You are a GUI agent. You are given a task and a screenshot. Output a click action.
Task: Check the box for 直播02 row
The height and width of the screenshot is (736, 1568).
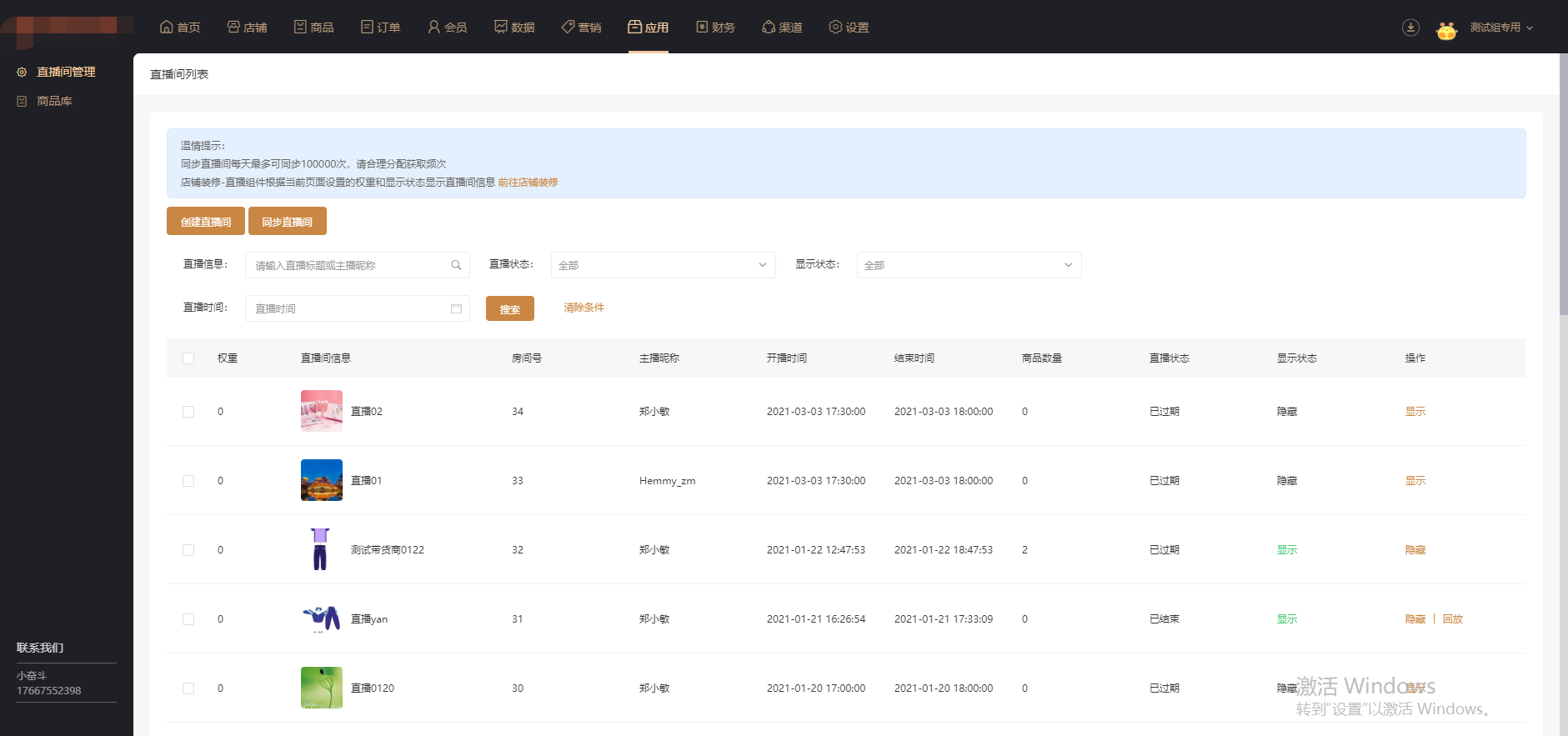[188, 412]
